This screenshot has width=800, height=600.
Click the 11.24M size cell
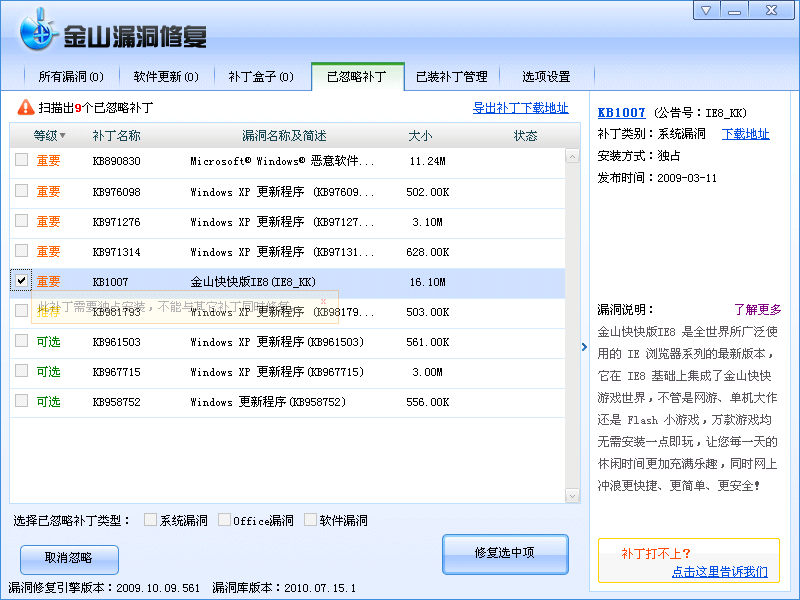coord(428,161)
